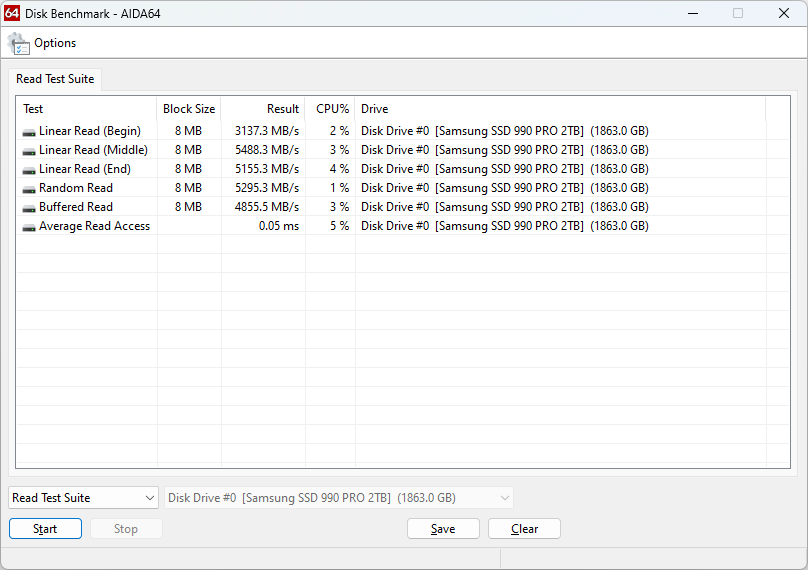Image resolution: width=808 pixels, height=570 pixels.
Task: Click the Stop button
Action: point(126,529)
